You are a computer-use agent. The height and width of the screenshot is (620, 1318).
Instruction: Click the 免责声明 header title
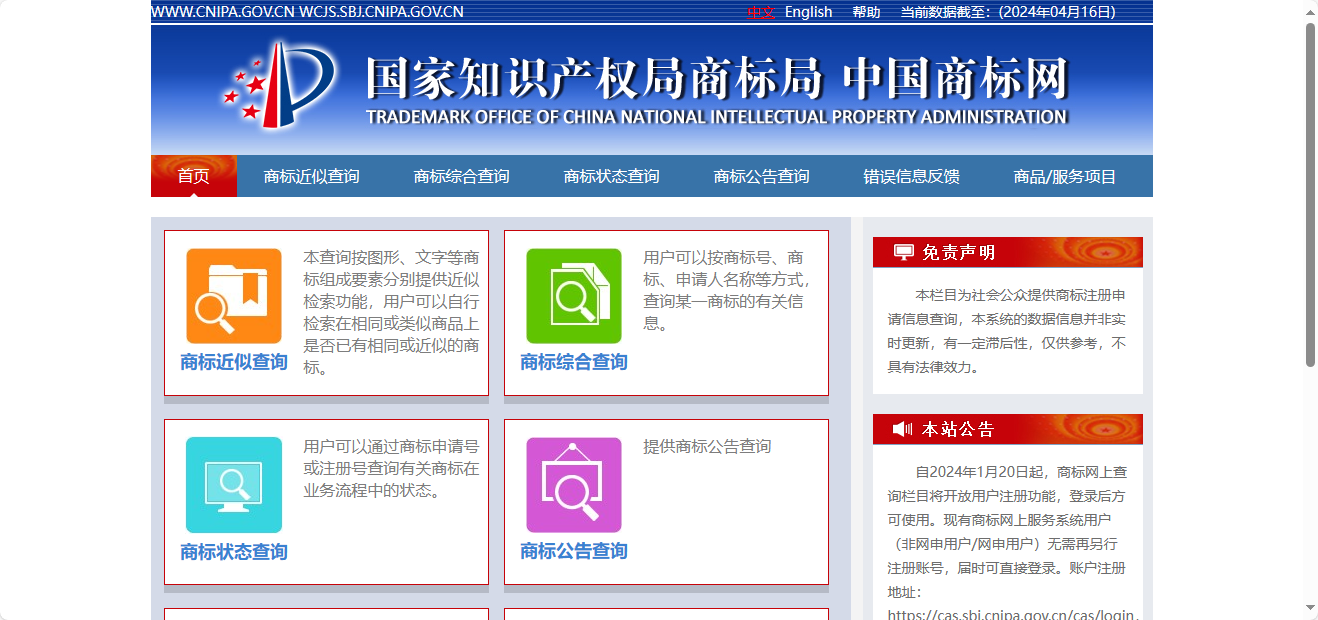(959, 252)
